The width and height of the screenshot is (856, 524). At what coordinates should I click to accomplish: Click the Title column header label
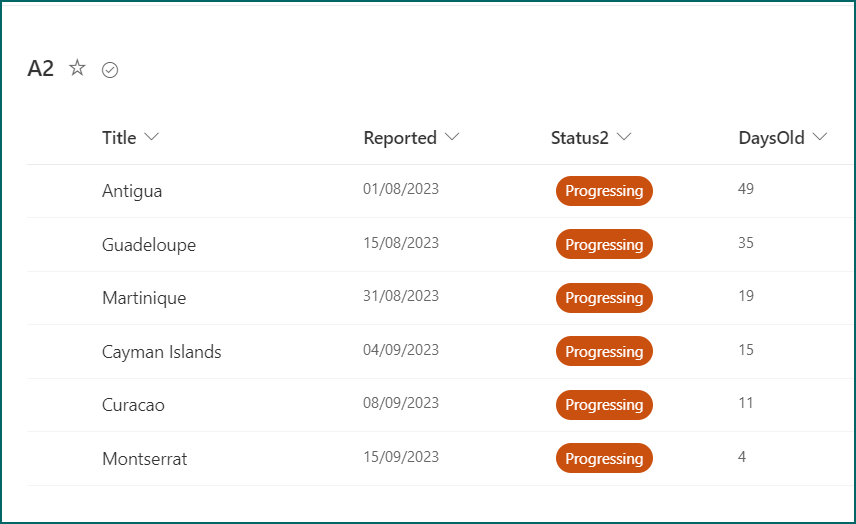pyautogui.click(x=119, y=138)
